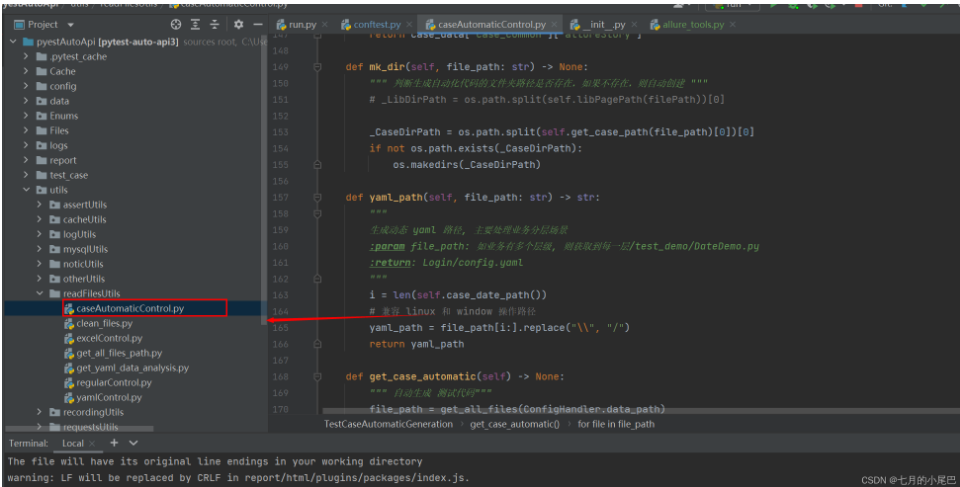The width and height of the screenshot is (960, 487).
Task: Expand the .pytest_cache folder
Action: coord(26,56)
